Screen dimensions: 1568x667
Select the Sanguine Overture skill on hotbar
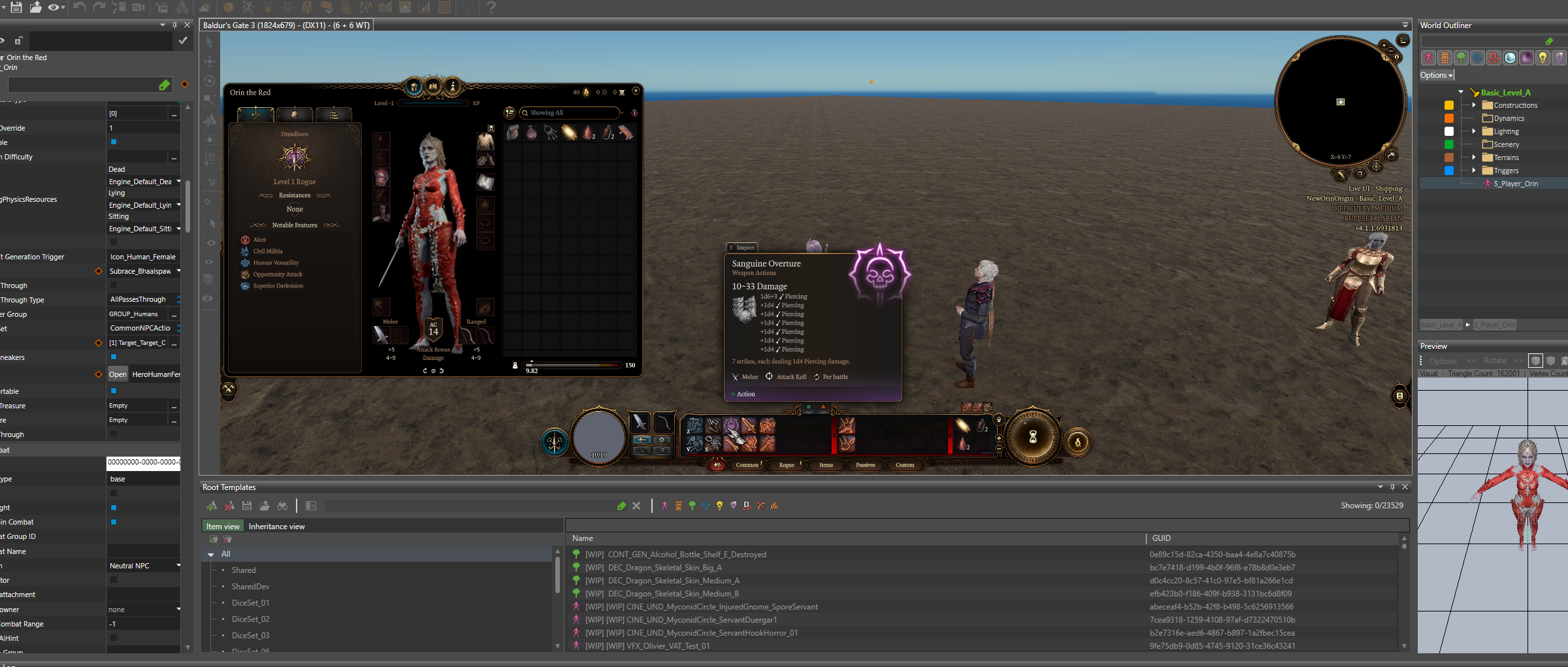[x=731, y=426]
